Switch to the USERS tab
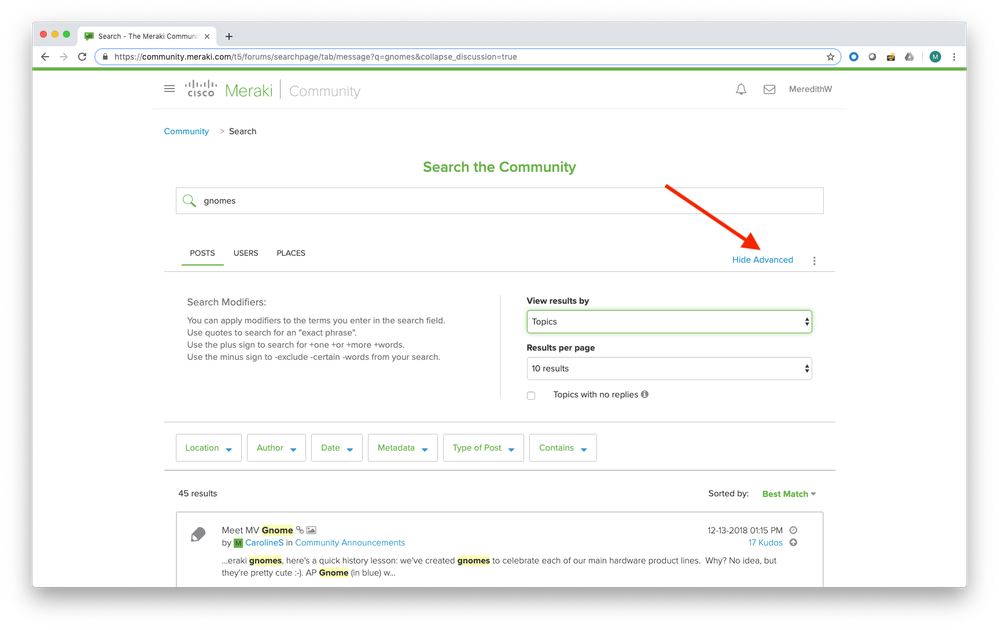999x630 pixels. click(246, 253)
